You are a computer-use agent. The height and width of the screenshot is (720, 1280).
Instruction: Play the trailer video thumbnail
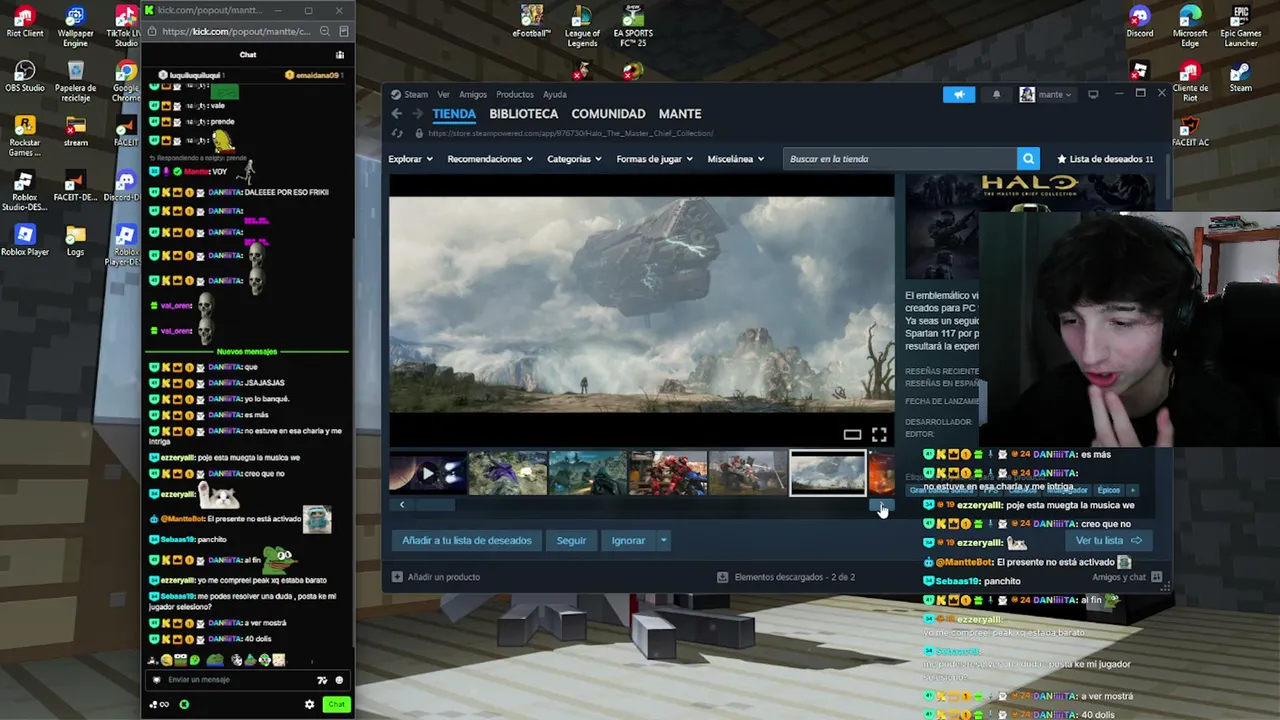click(x=427, y=474)
